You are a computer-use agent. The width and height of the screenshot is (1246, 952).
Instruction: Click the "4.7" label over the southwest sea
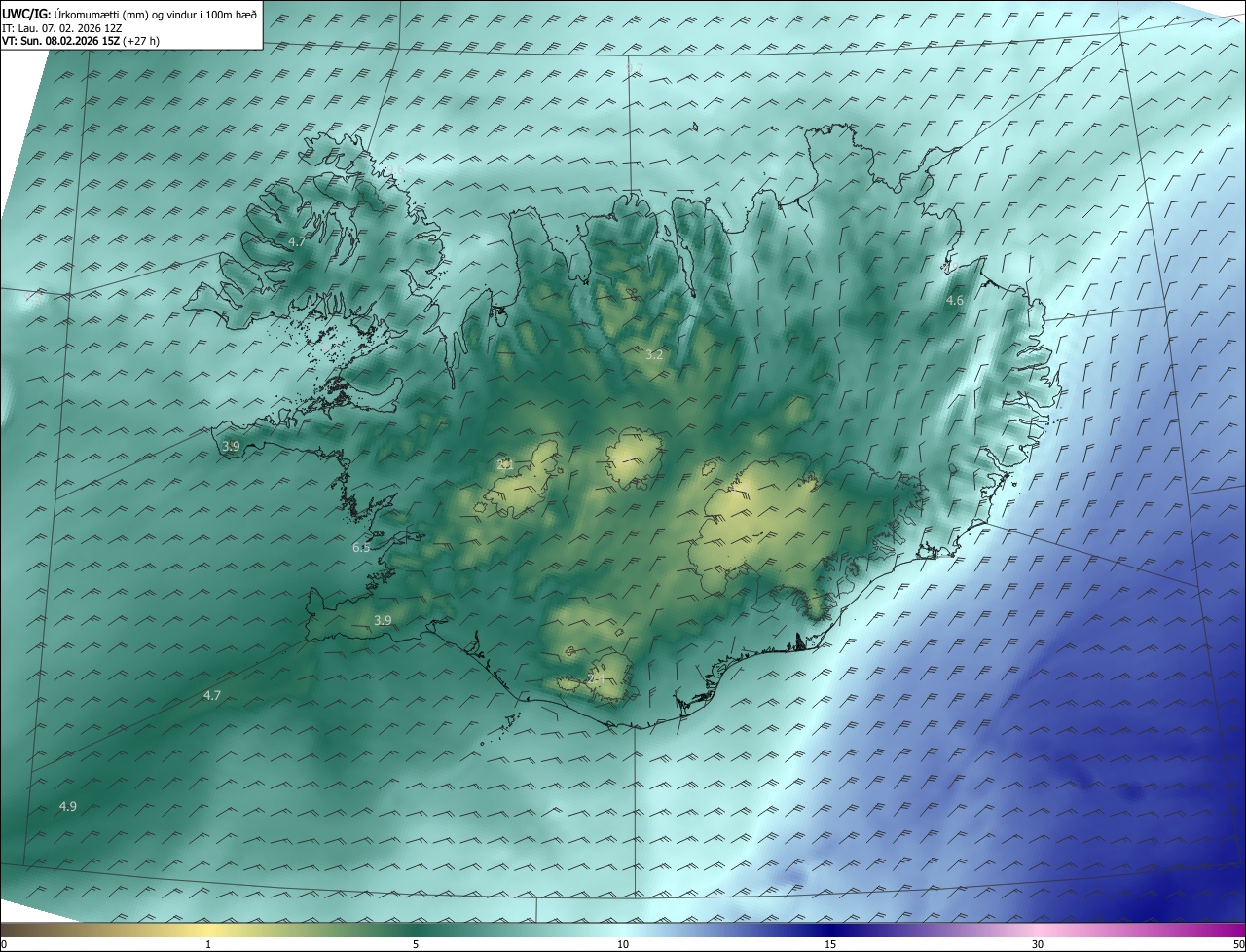(212, 695)
